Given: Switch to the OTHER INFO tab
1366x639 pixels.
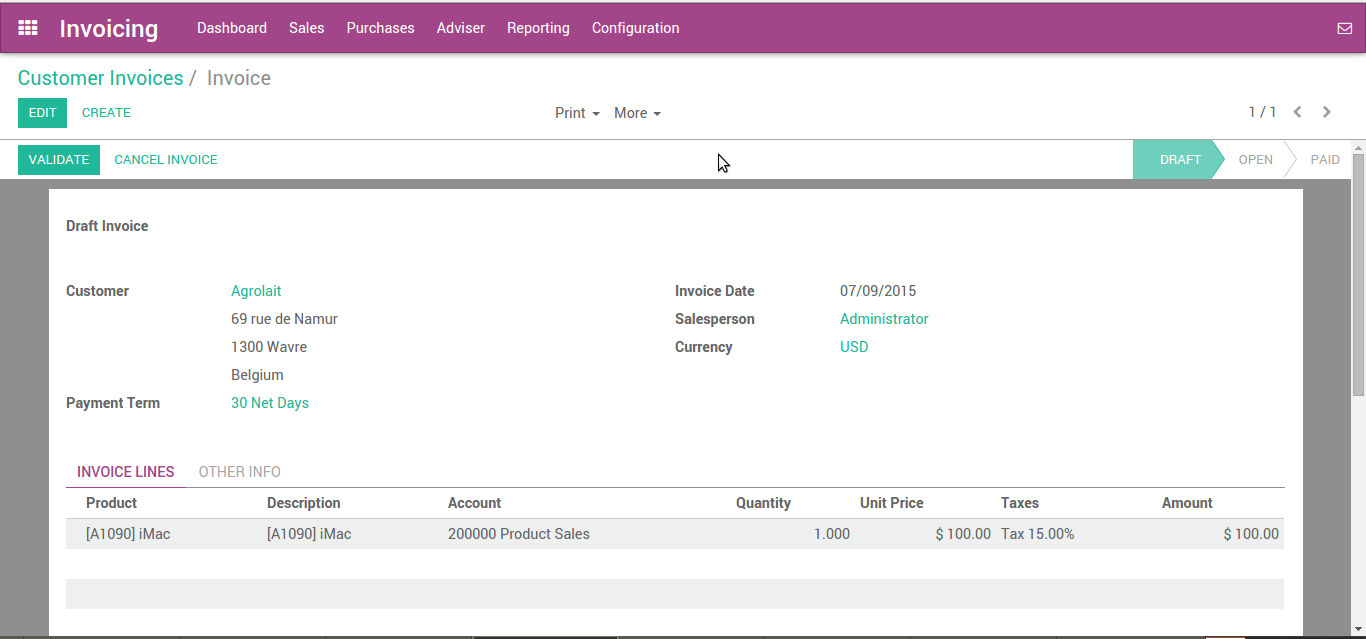Looking at the screenshot, I should coord(239,471).
